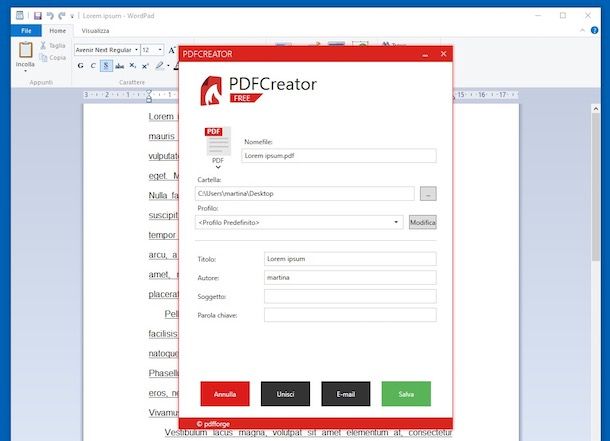Open WordPad help icon
The image size is (610, 441).
pyautogui.click(x=594, y=30)
